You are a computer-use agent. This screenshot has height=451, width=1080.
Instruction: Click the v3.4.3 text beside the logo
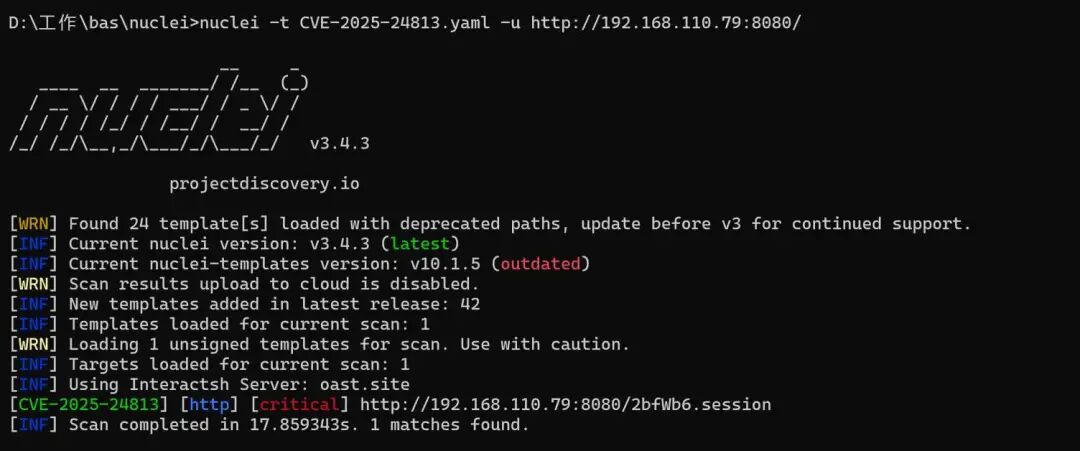point(339,143)
